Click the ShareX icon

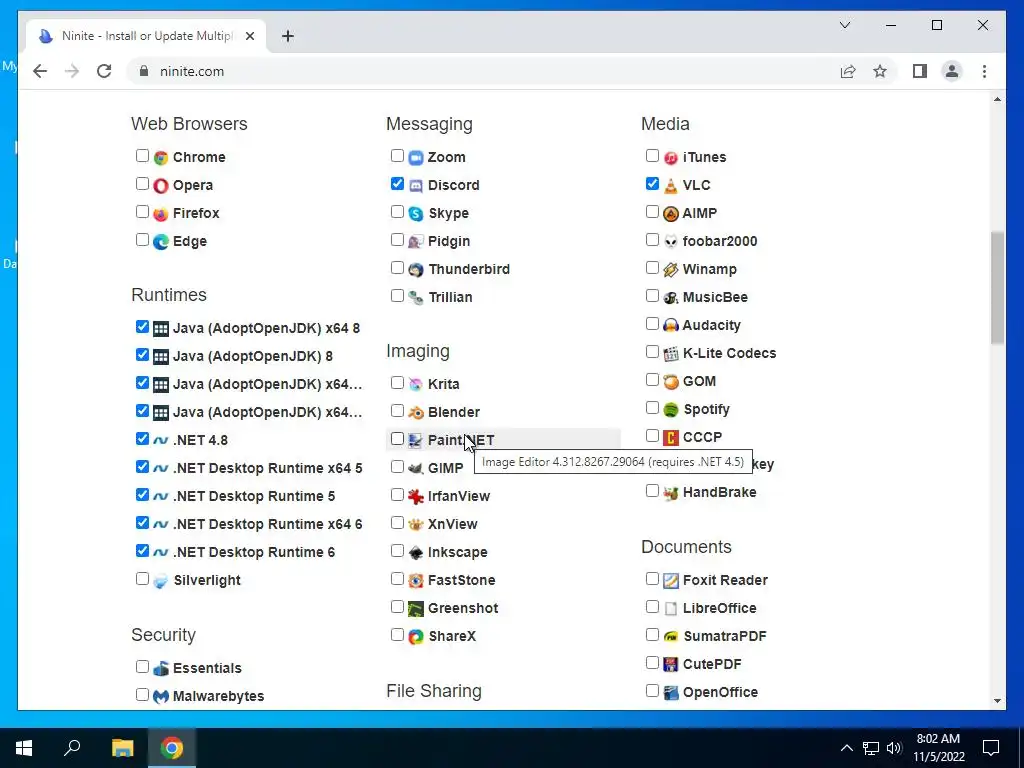(x=416, y=637)
